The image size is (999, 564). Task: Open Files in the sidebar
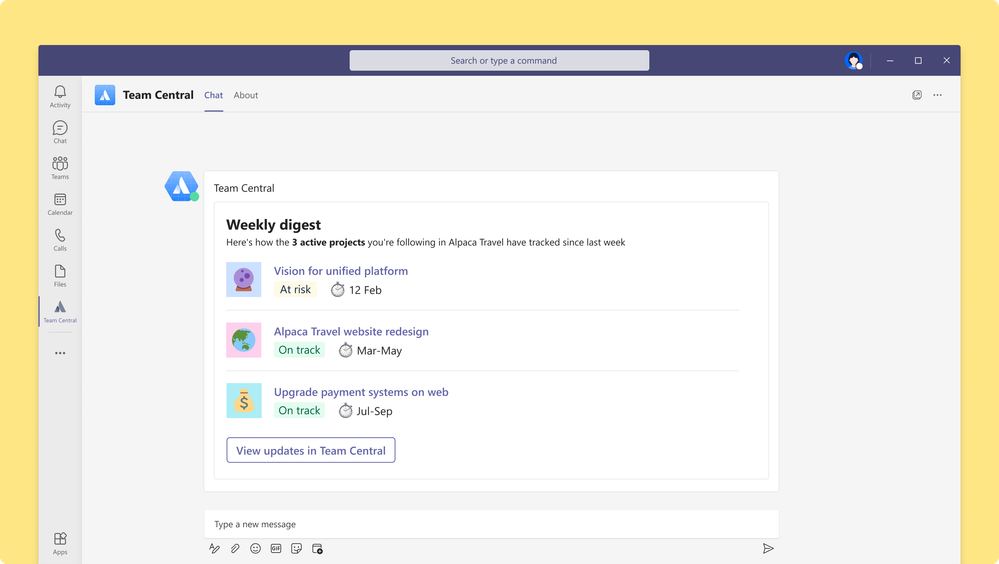(60, 275)
